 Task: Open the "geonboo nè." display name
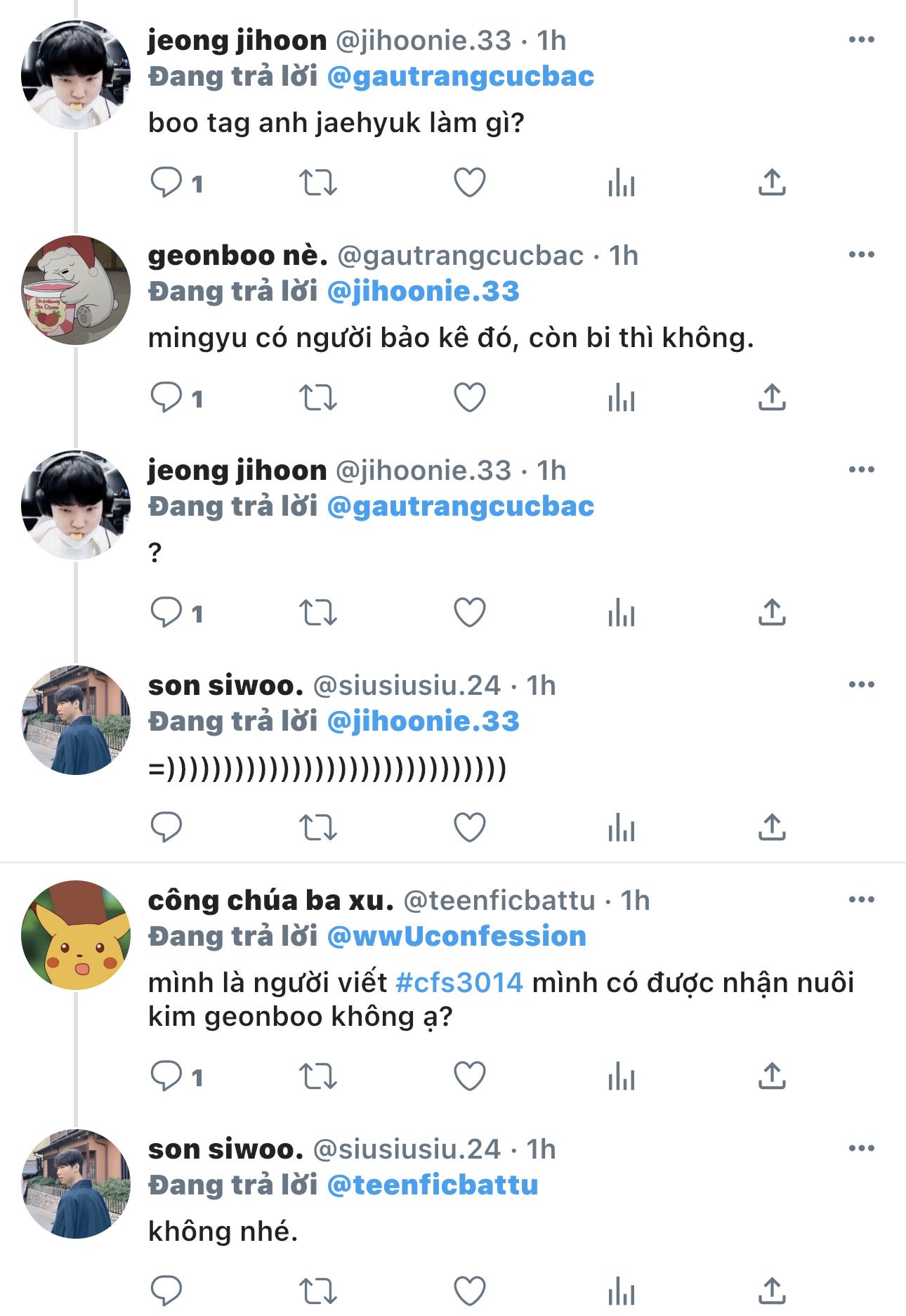click(237, 256)
